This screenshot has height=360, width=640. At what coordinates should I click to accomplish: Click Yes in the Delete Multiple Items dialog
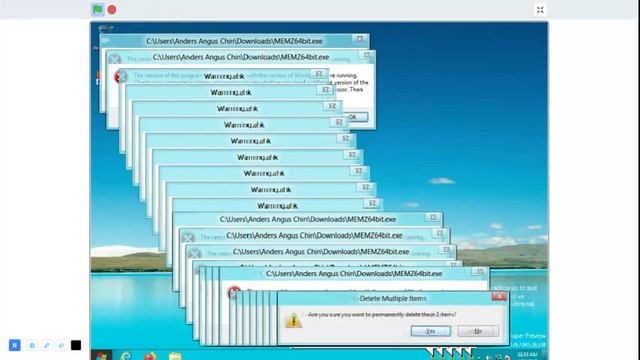click(x=431, y=331)
